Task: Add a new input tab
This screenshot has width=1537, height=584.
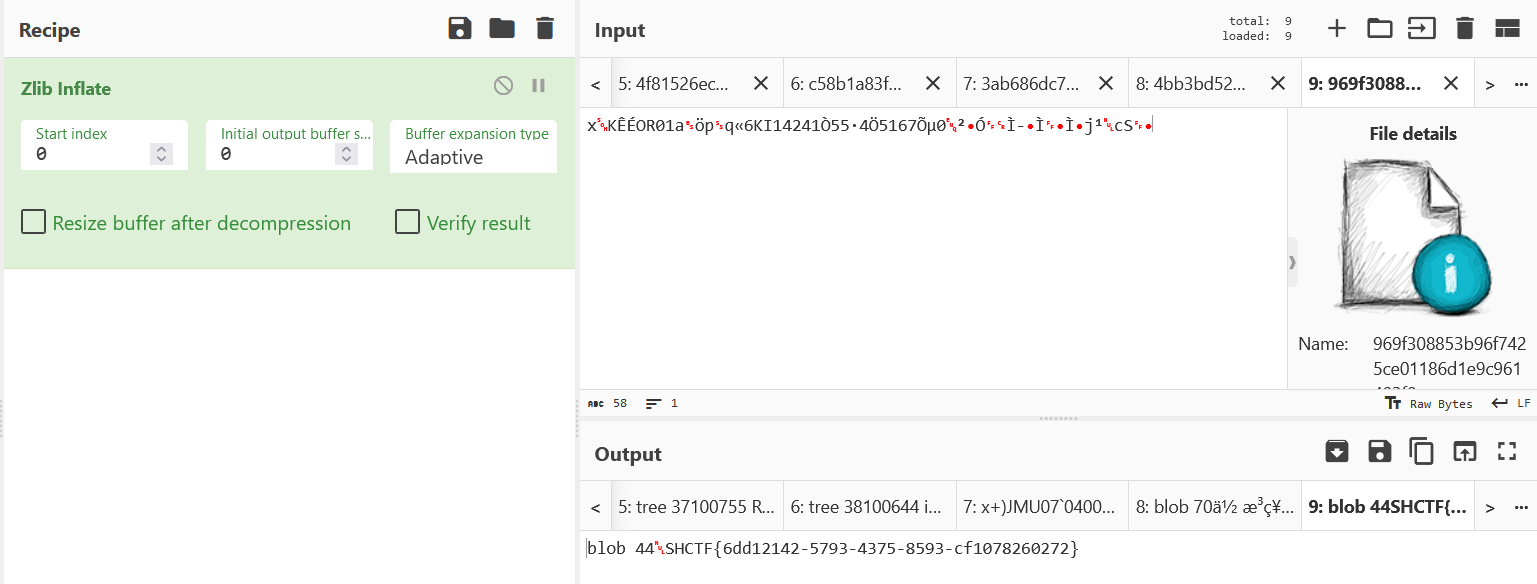Action: pyautogui.click(x=1337, y=28)
